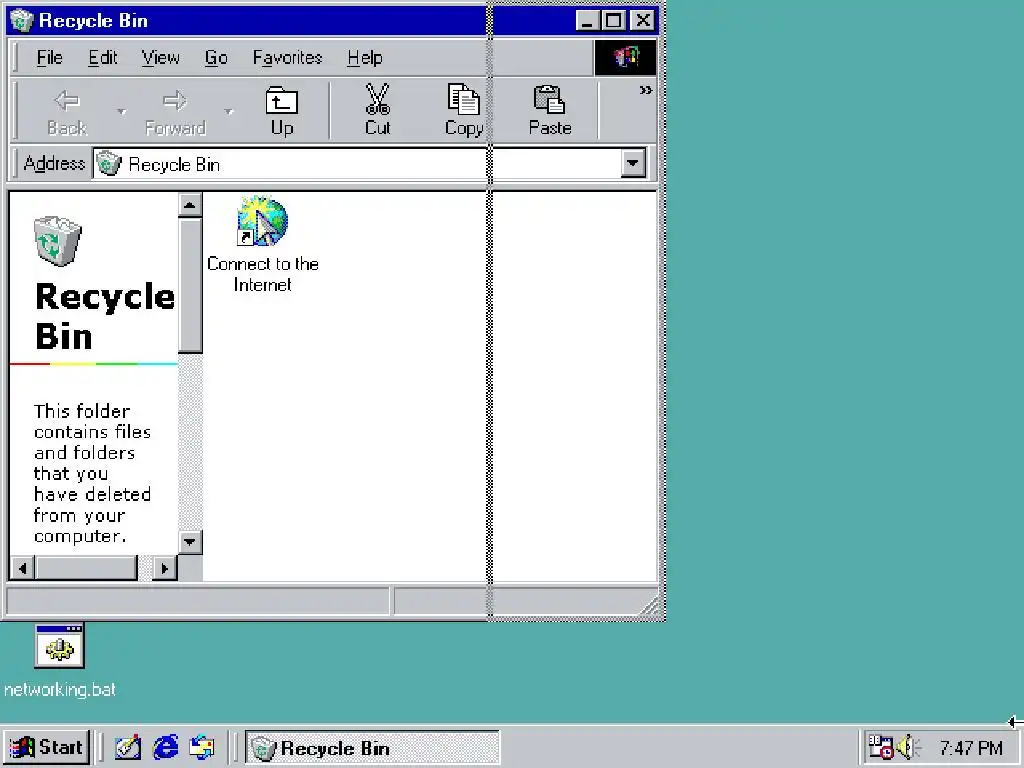Expand the Address bar dropdown
This screenshot has height=768, width=1024.
click(x=633, y=163)
